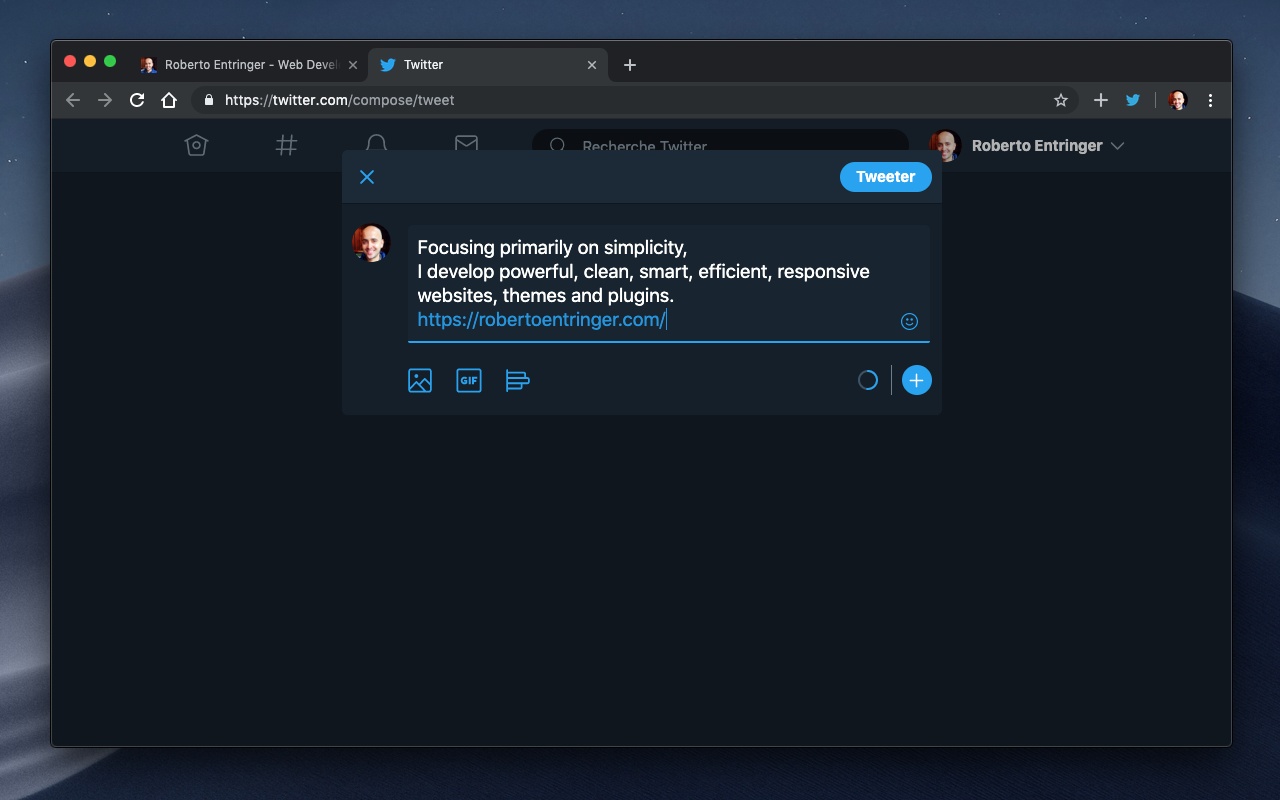The width and height of the screenshot is (1280, 800).
Task: Click the robertoentringer.com link in tweet
Action: tap(541, 320)
